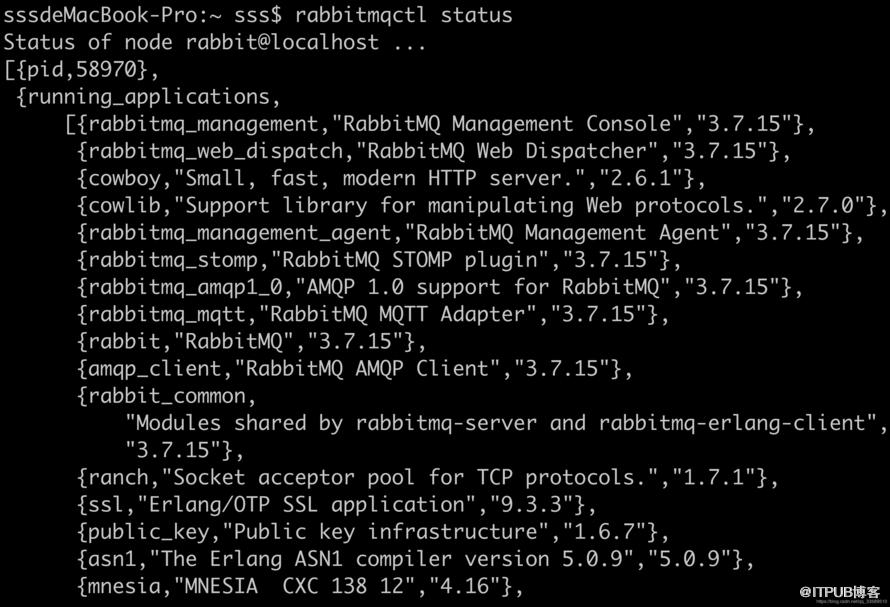Select the rabbit_common entry
The image size is (890, 607).
tap(167, 396)
